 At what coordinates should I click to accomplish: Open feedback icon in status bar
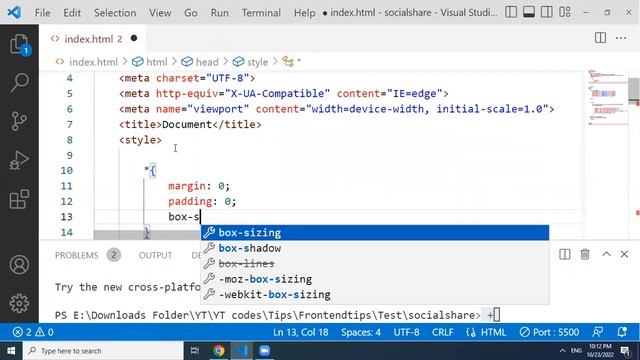pos(598,332)
